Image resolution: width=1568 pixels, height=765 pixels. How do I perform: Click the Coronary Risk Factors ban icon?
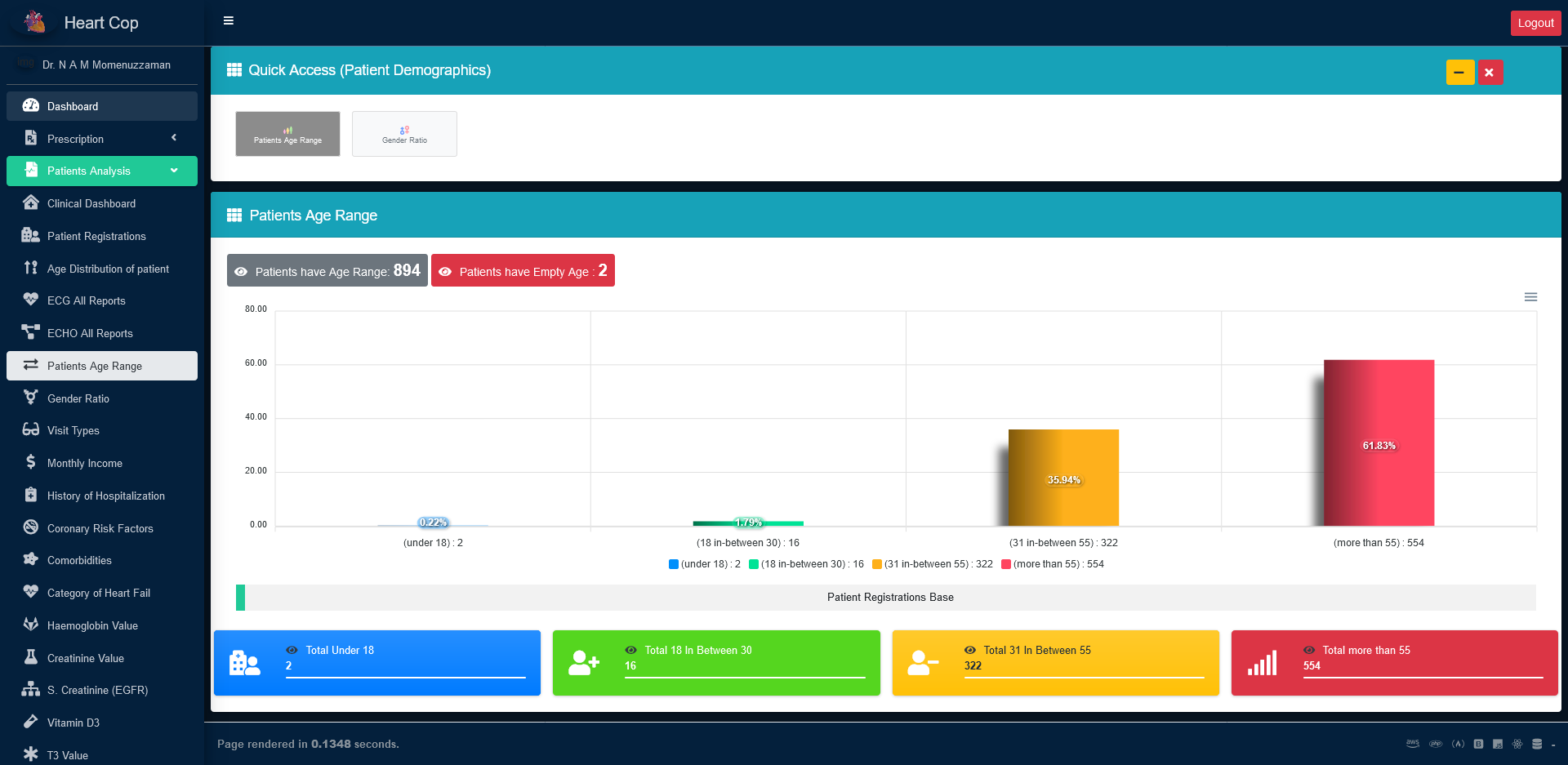coord(31,527)
